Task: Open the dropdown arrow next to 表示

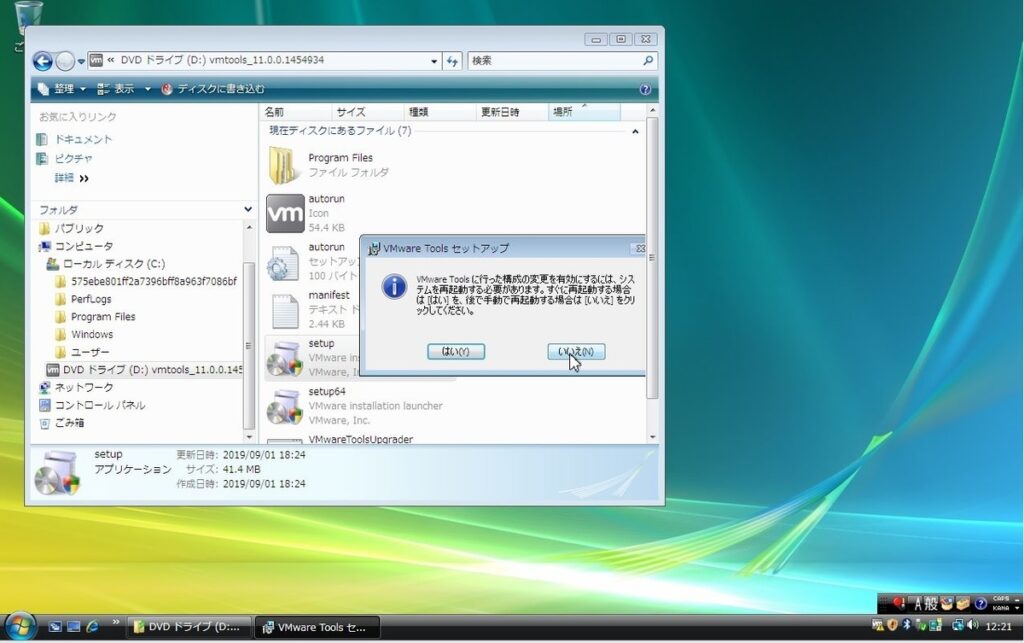Action: tap(148, 89)
